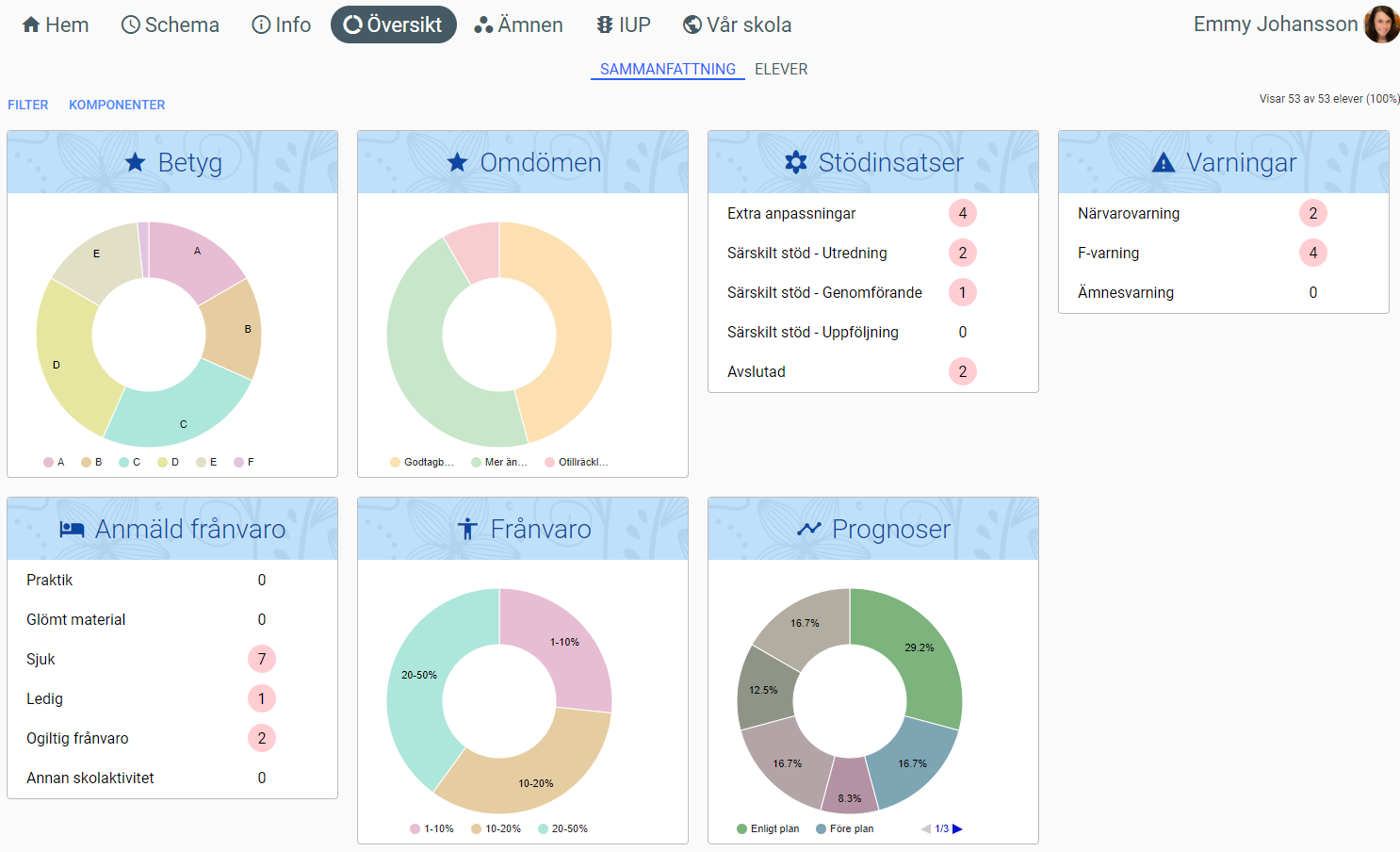Toggle the A grade legend item
Viewport: 1400px width, 852px height.
click(54, 462)
